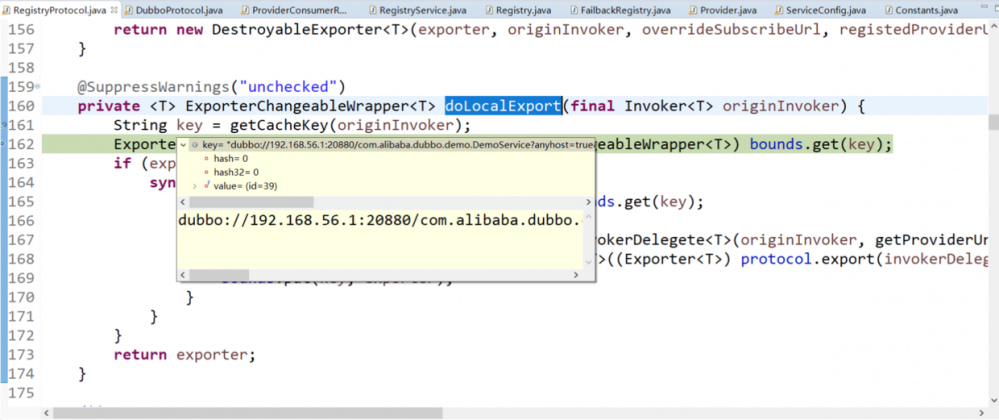Open the Registry.java tab
Image resolution: width=999 pixels, height=420 pixels.
tap(517, 10)
